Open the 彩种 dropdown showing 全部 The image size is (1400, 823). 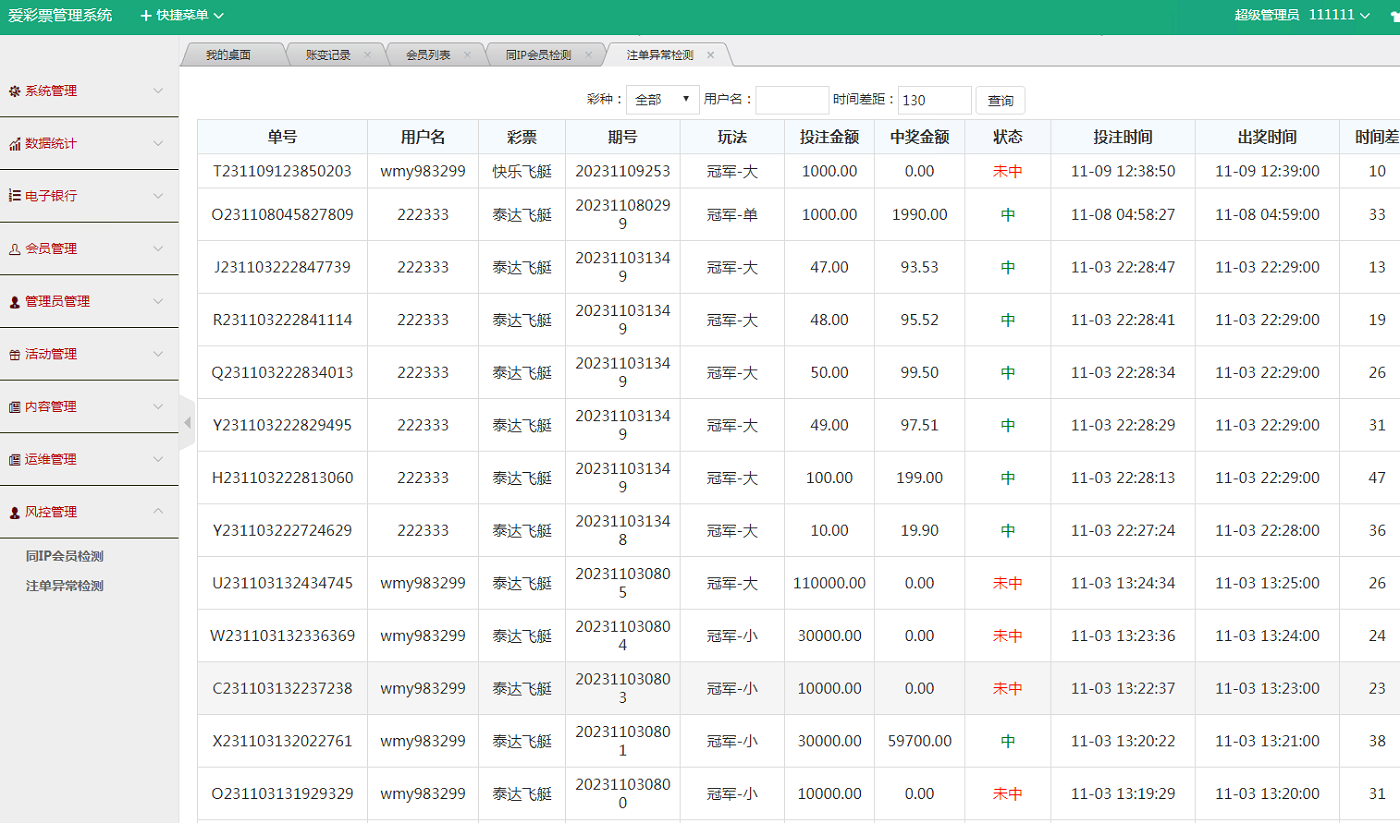[662, 100]
